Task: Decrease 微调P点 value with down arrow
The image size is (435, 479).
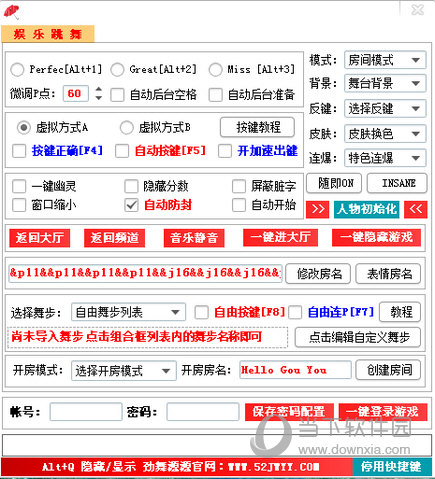Action: (x=98, y=98)
